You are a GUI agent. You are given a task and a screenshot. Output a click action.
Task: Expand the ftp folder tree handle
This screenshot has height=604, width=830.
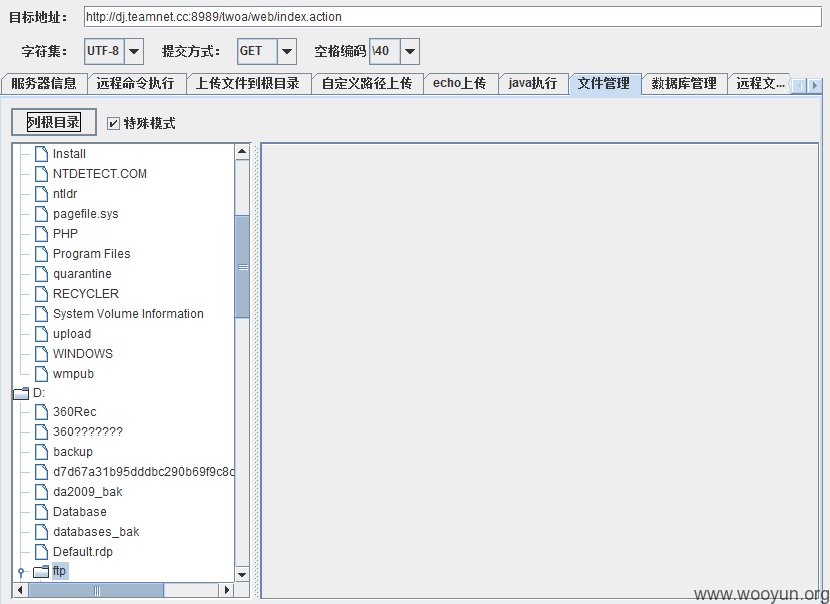[21, 572]
